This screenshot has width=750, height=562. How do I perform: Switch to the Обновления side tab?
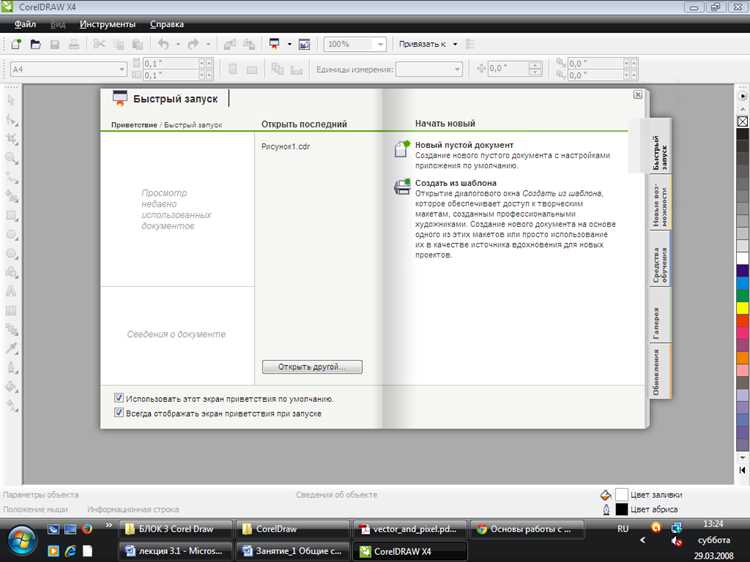(x=661, y=372)
